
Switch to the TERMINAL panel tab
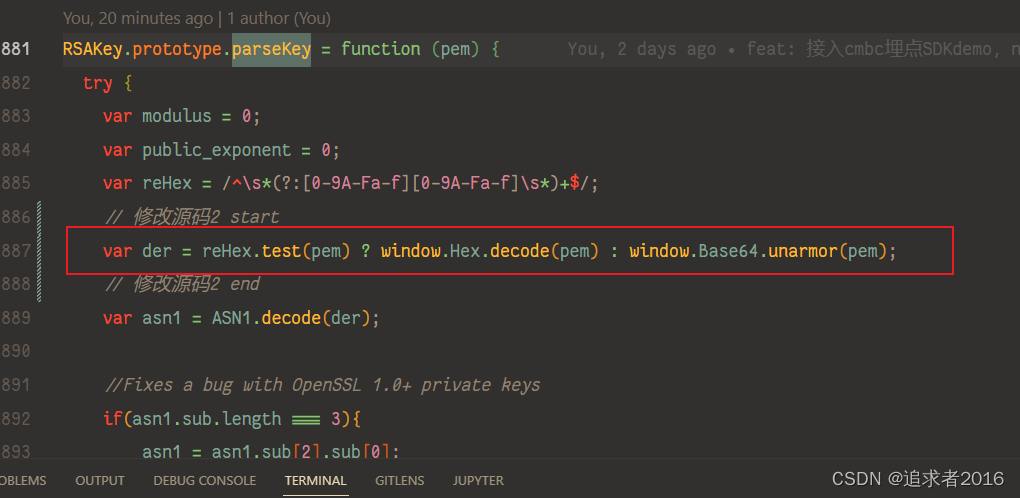tap(315, 481)
